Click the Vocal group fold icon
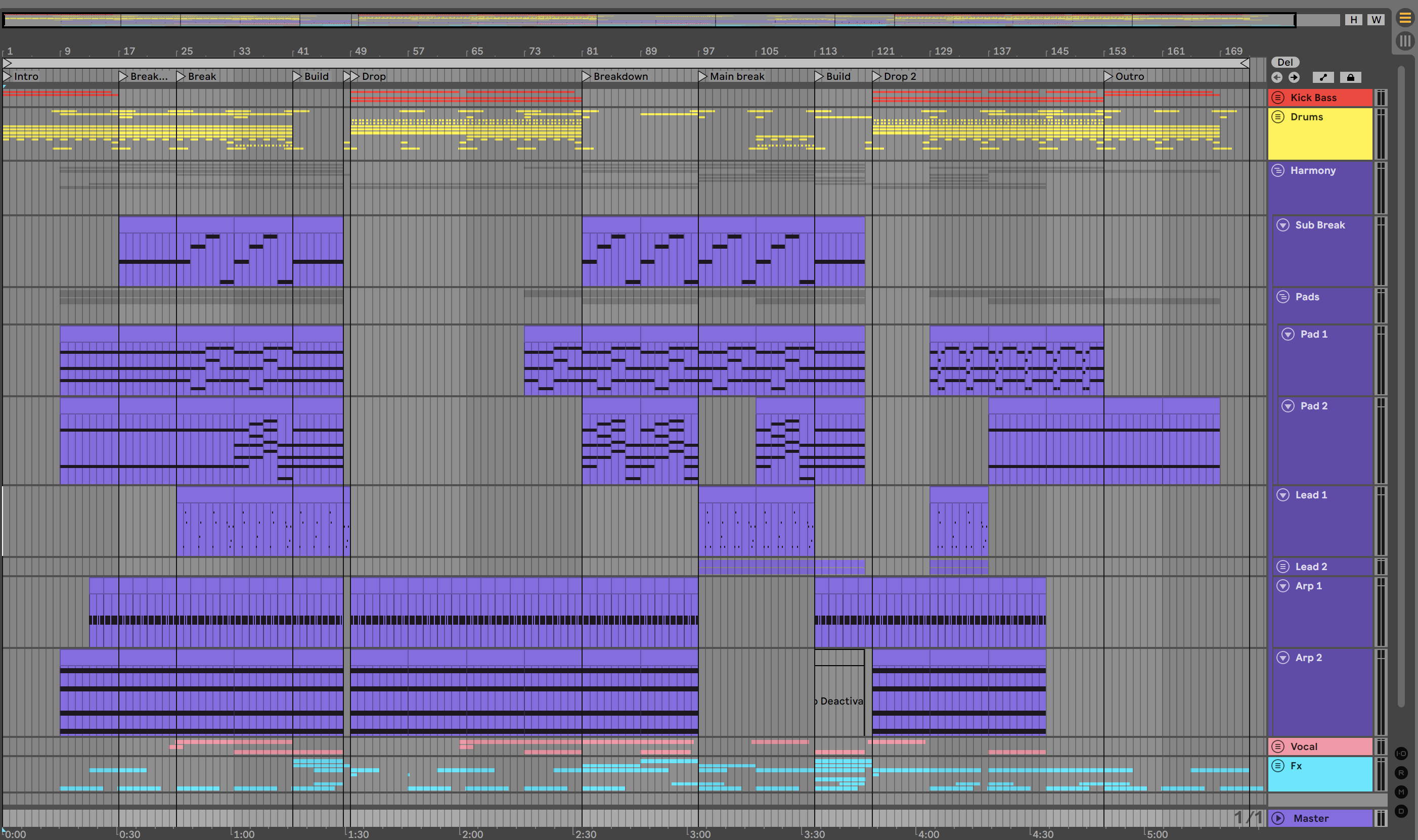Image resolution: width=1418 pixels, height=840 pixels. pos(1278,746)
